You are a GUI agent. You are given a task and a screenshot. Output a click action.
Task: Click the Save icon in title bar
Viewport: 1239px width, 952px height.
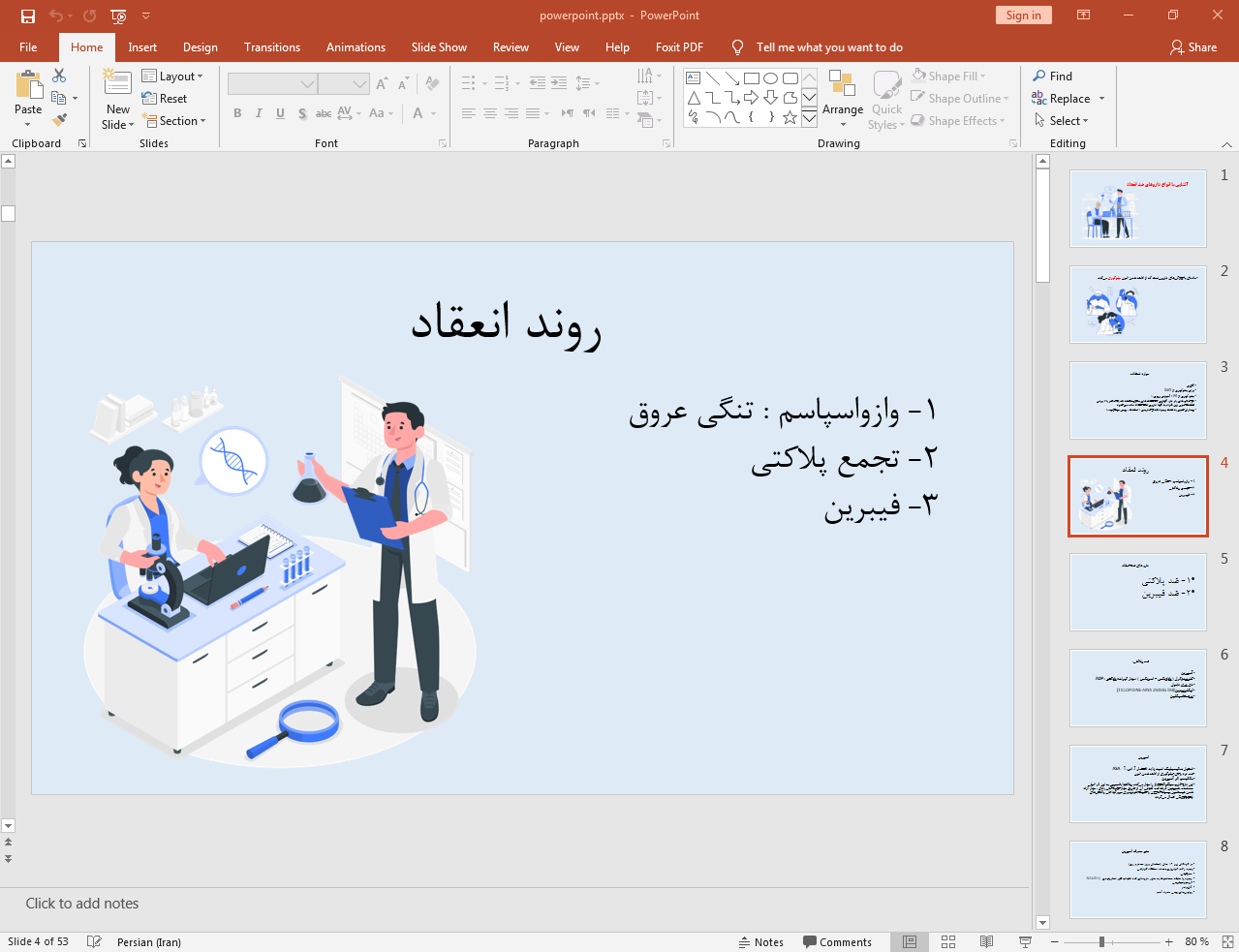coord(28,15)
